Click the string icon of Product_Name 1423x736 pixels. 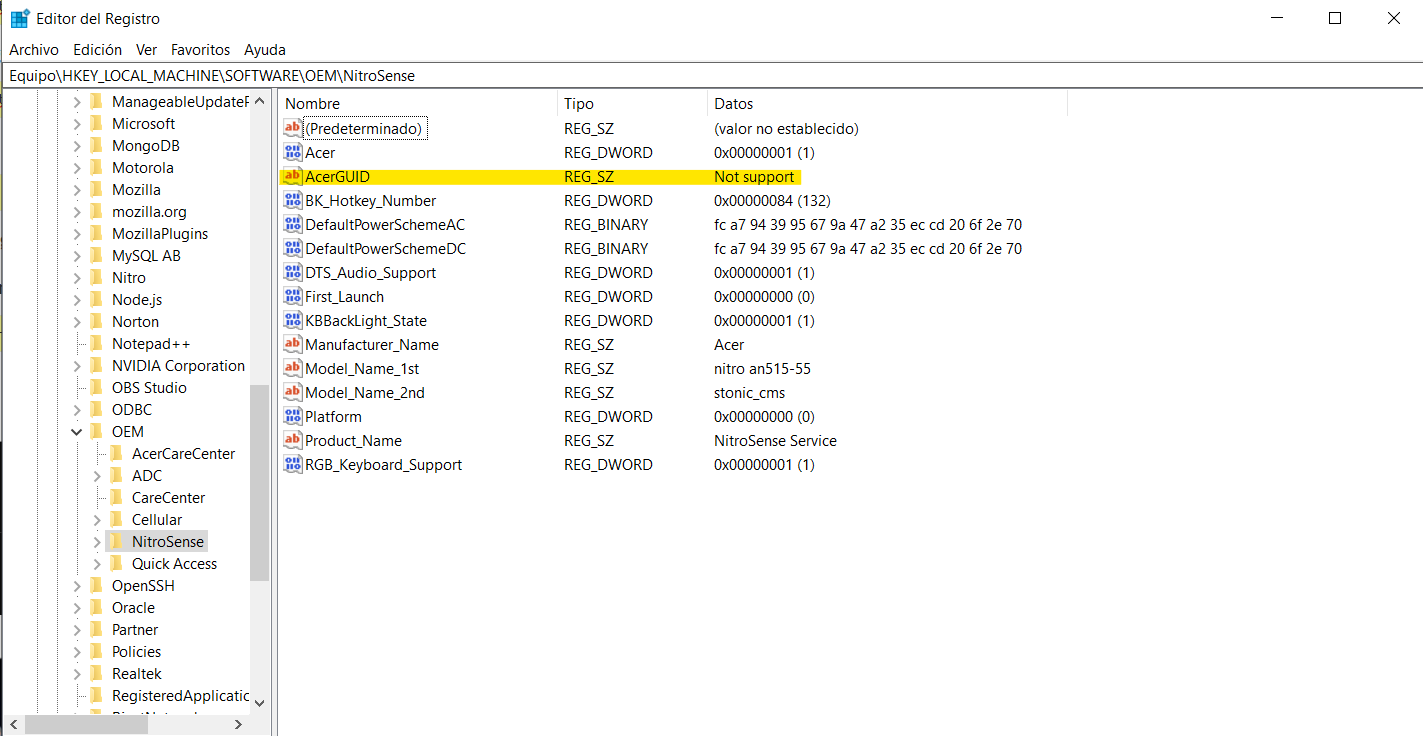tap(293, 440)
